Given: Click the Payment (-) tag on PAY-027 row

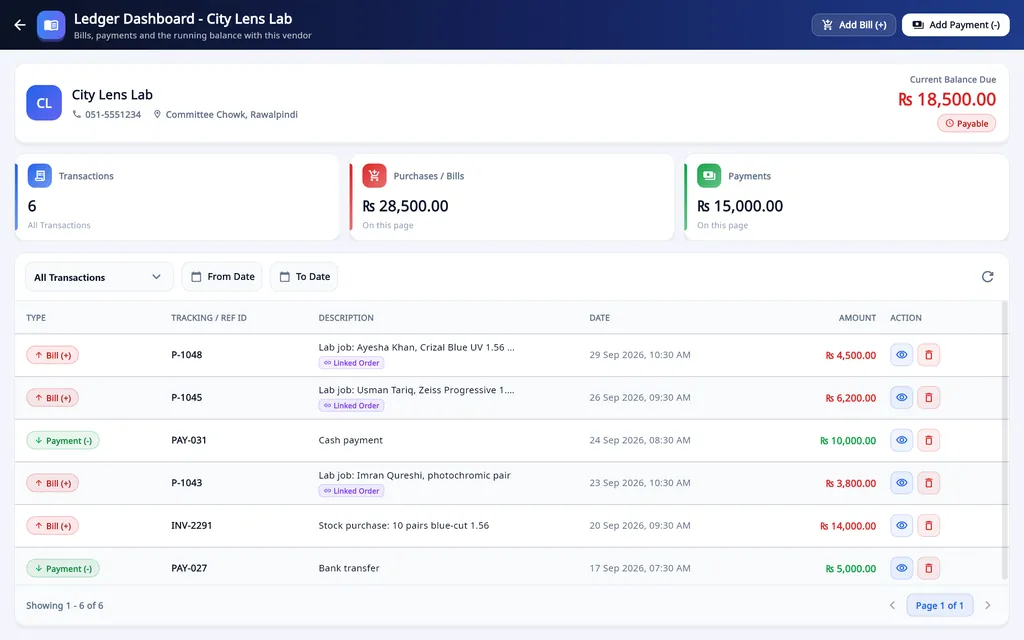Looking at the screenshot, I should coord(63,569).
